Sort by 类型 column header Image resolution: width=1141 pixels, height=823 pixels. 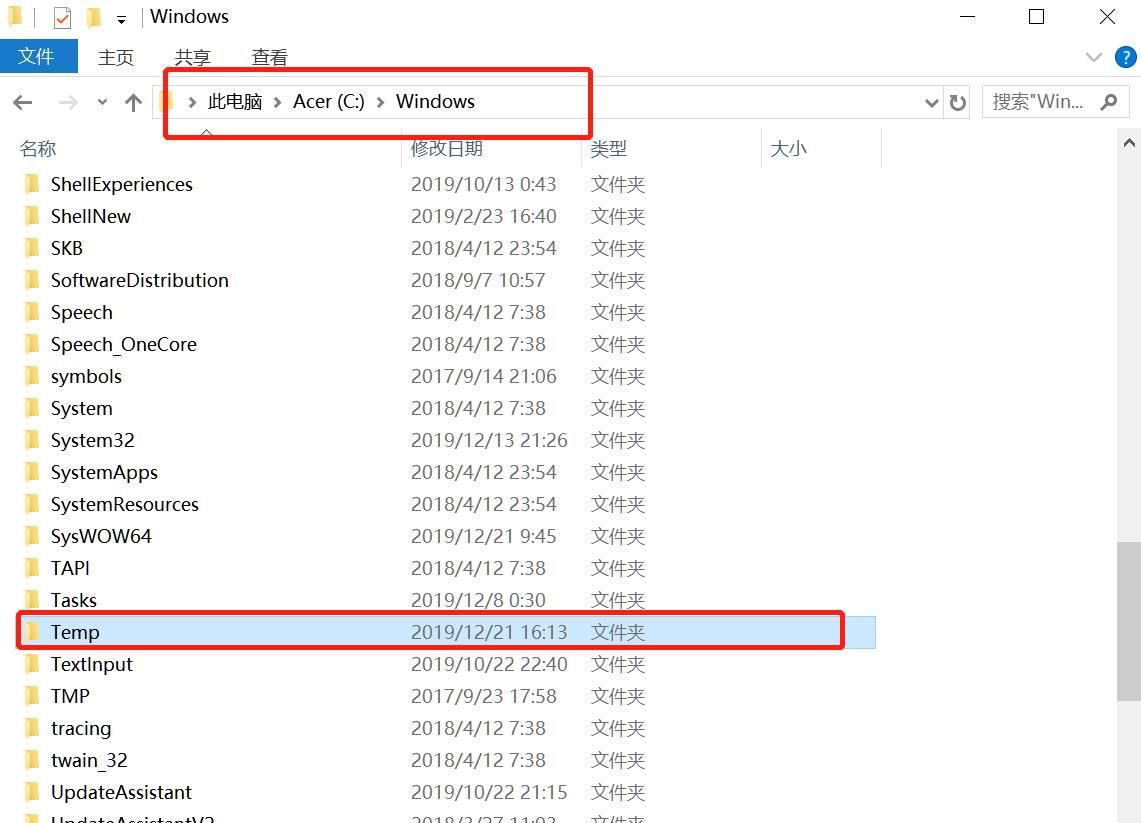tap(608, 148)
